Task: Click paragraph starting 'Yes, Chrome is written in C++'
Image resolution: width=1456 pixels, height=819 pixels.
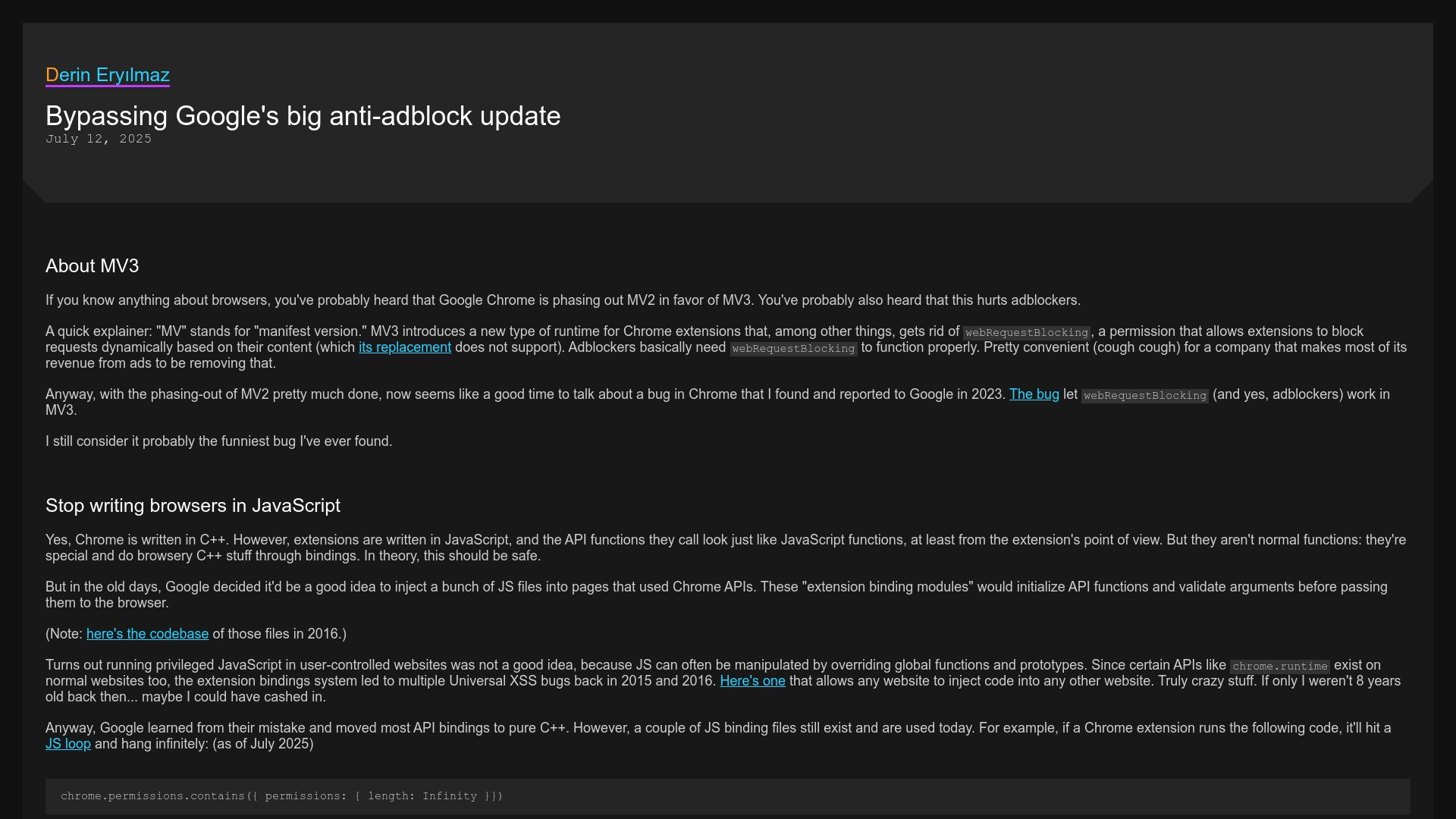Action: point(726,548)
